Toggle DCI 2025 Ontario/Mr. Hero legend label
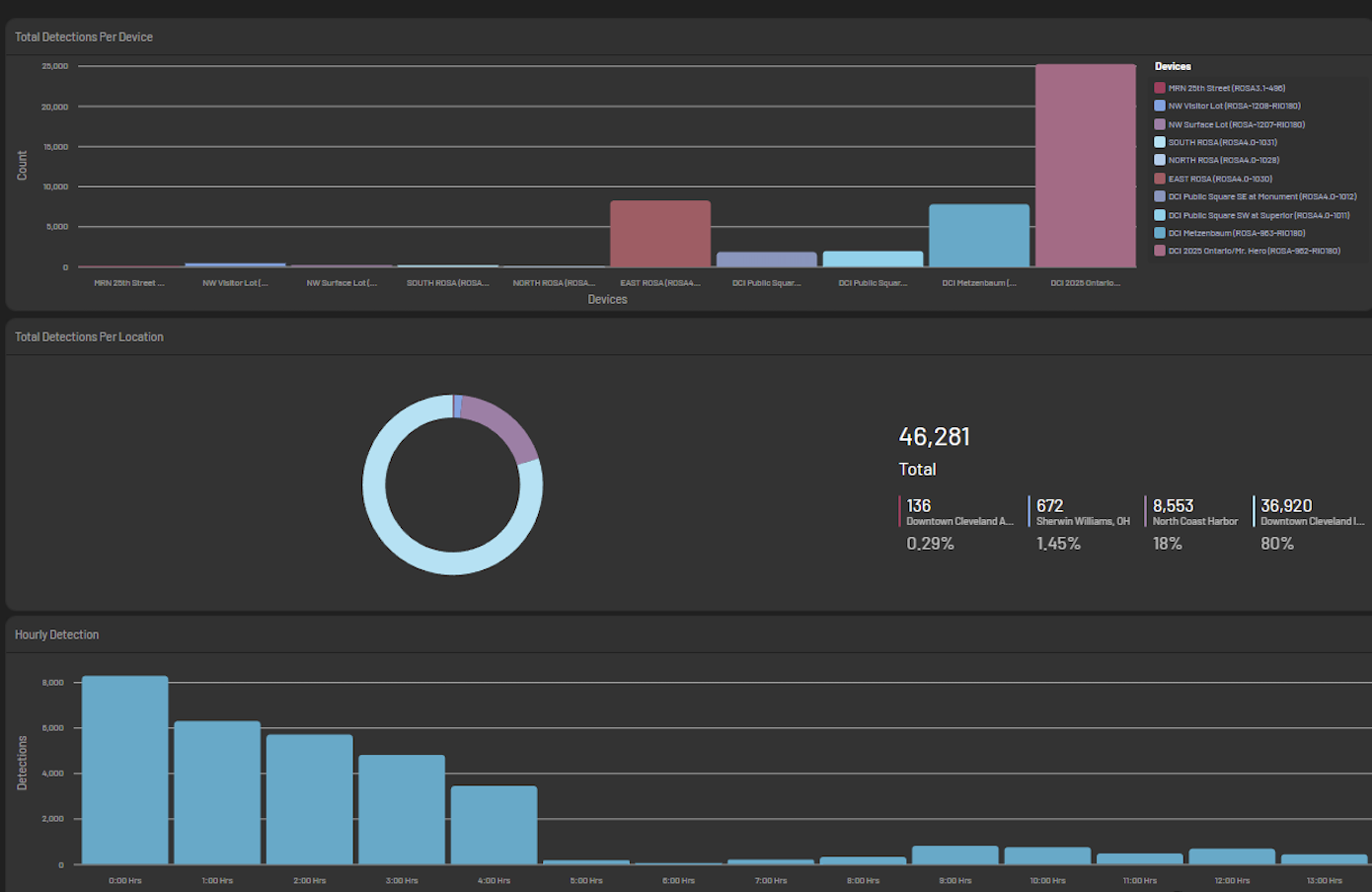1372x892 pixels. coord(1255,251)
